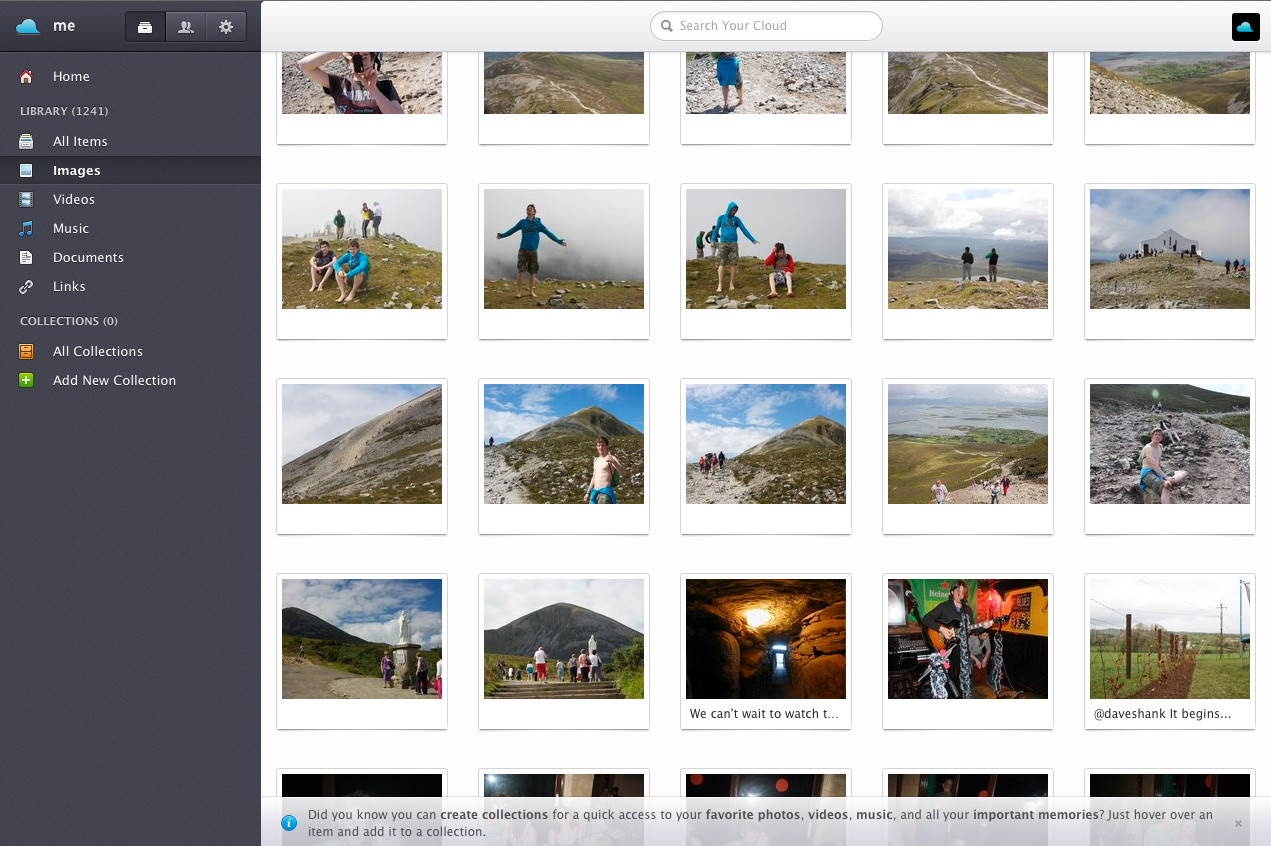
Task: Open the hilltop chapel photo thumbnail
Action: point(1169,249)
